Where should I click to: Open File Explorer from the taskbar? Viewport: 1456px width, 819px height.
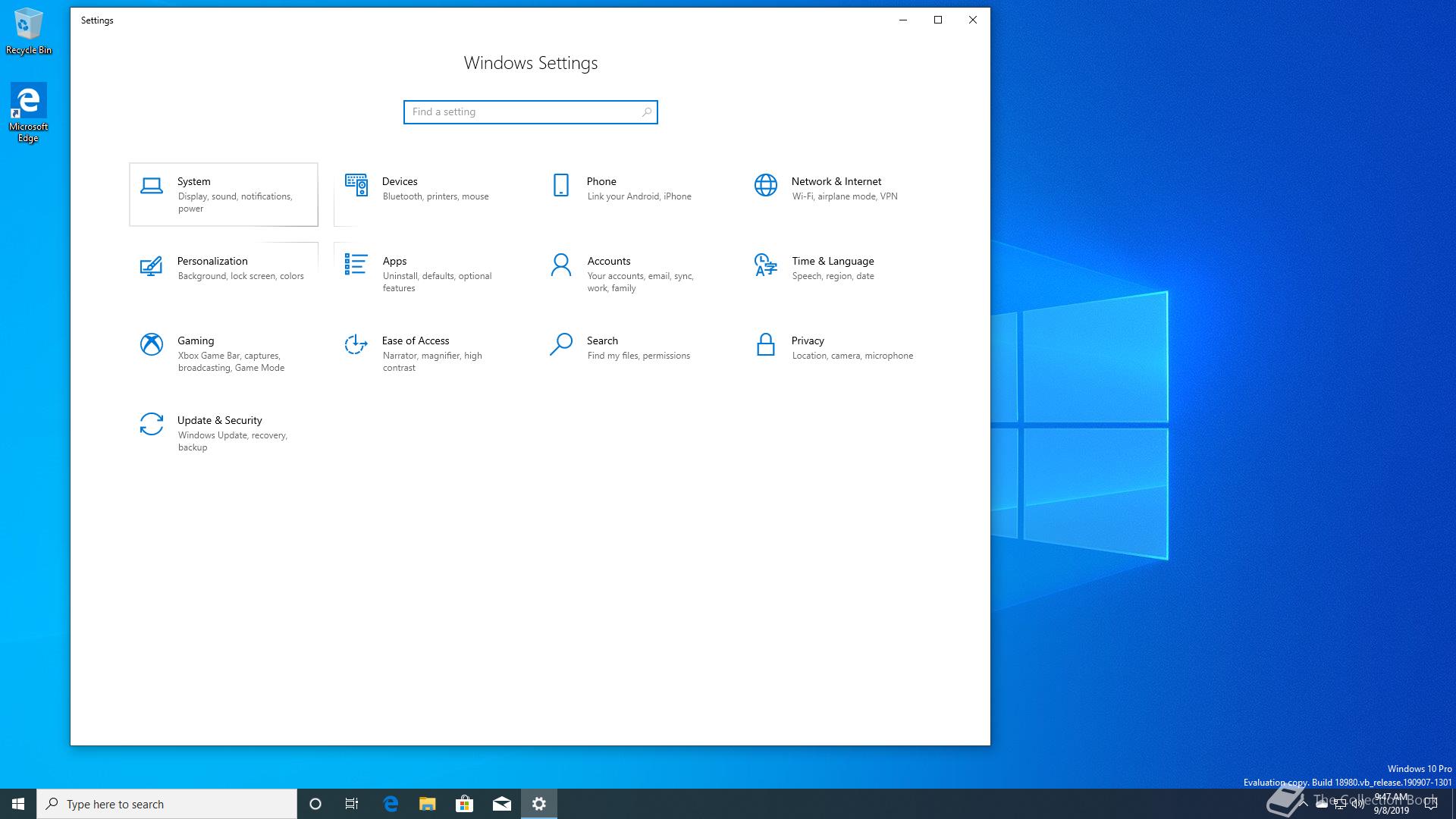click(428, 804)
